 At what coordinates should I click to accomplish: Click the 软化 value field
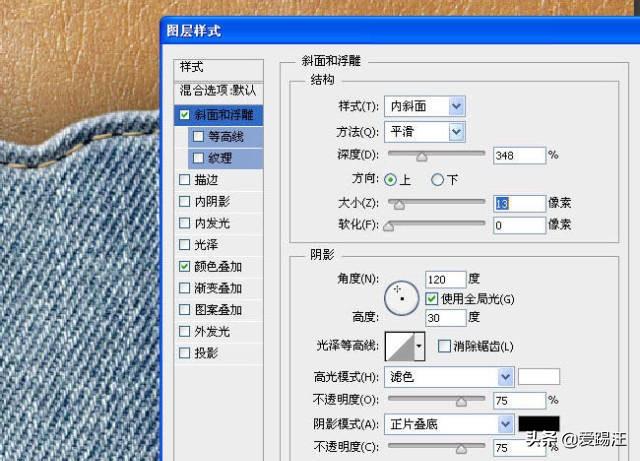pyautogui.click(x=519, y=225)
